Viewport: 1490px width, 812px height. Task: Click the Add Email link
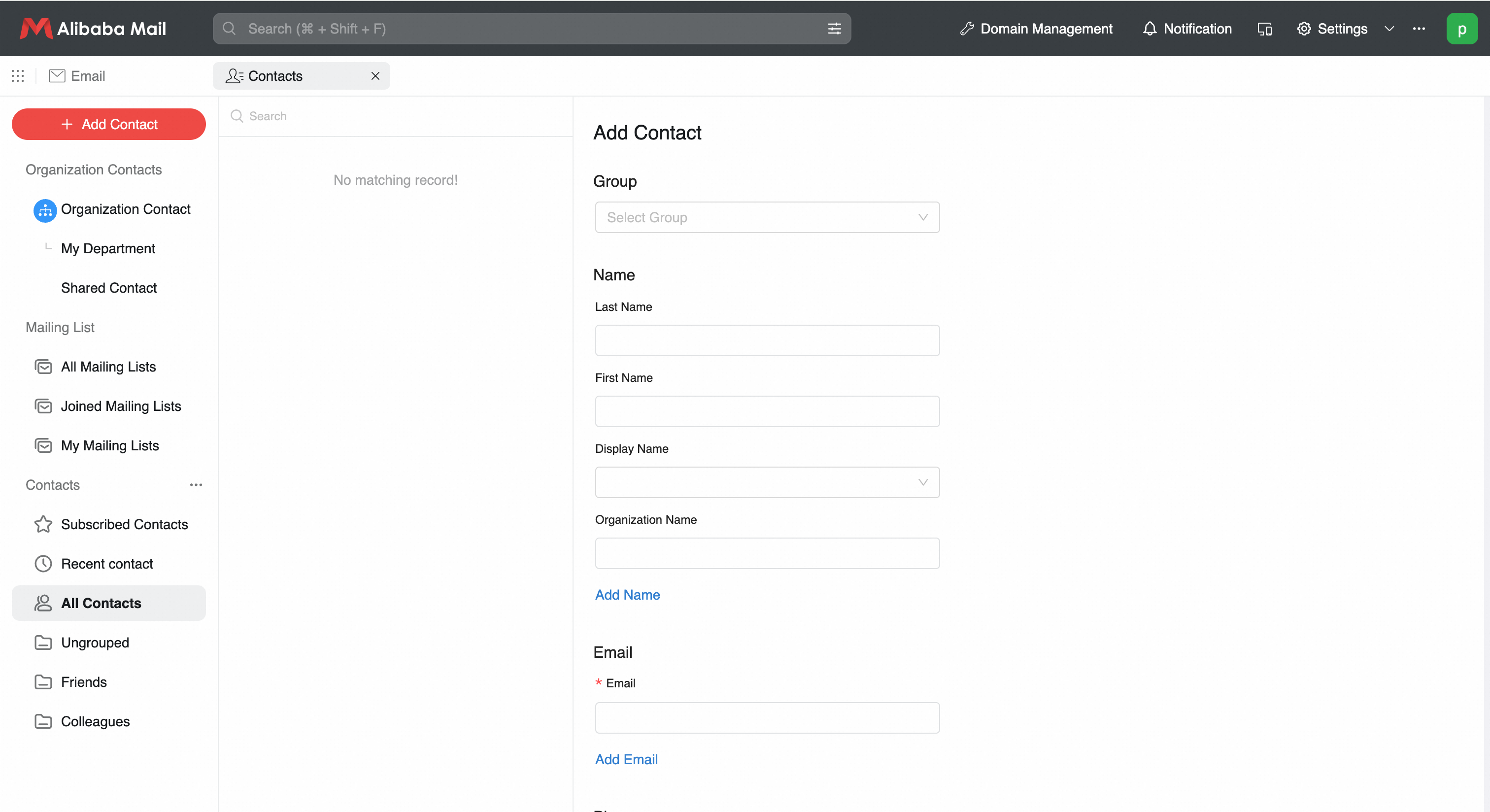click(x=626, y=759)
